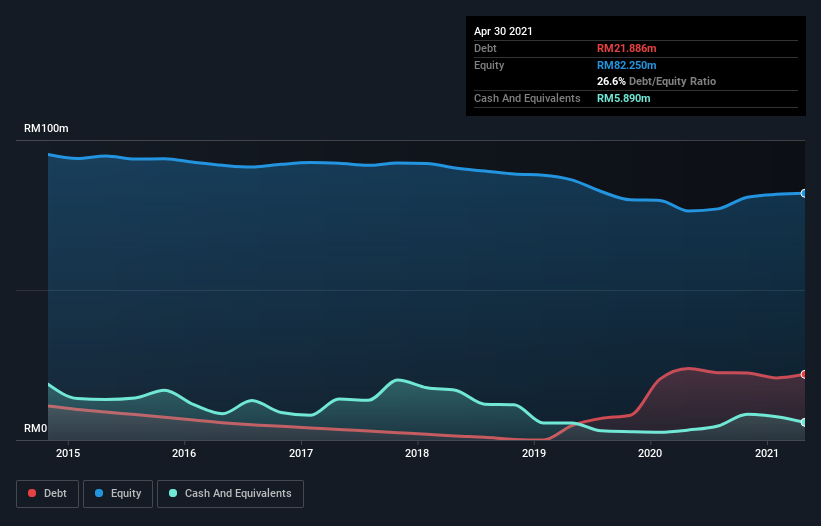Click the RM100m y-axis label
Viewport: 821px width, 526px height.
click(x=46, y=129)
